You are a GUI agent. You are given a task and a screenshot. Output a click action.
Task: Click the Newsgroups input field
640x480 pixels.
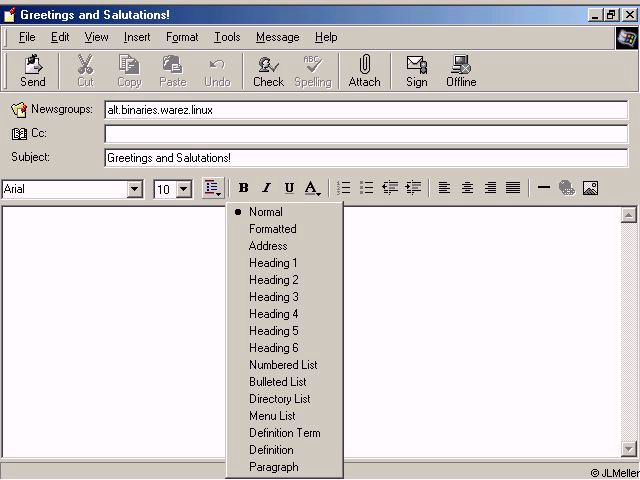pyautogui.click(x=366, y=110)
